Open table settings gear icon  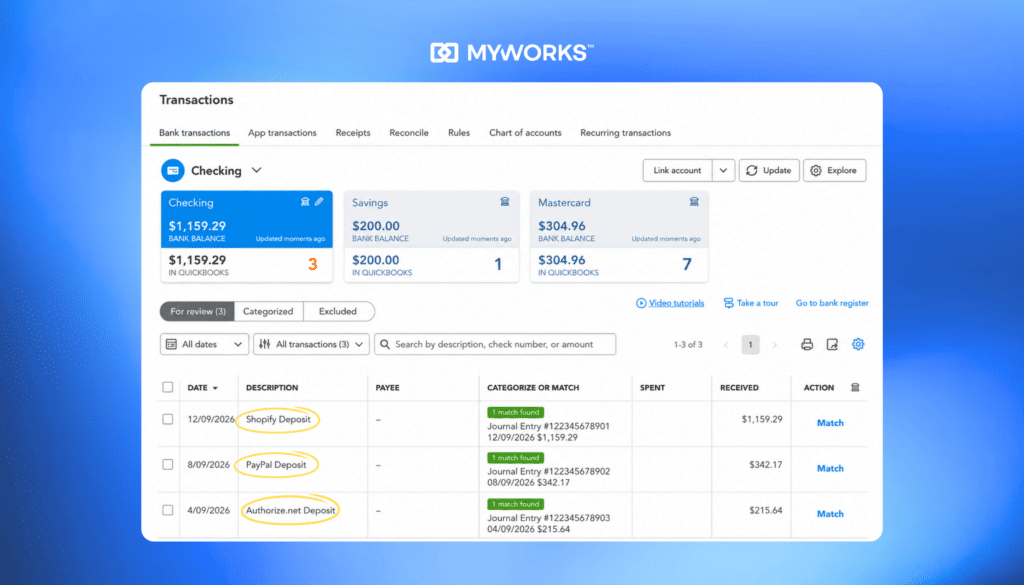858,344
